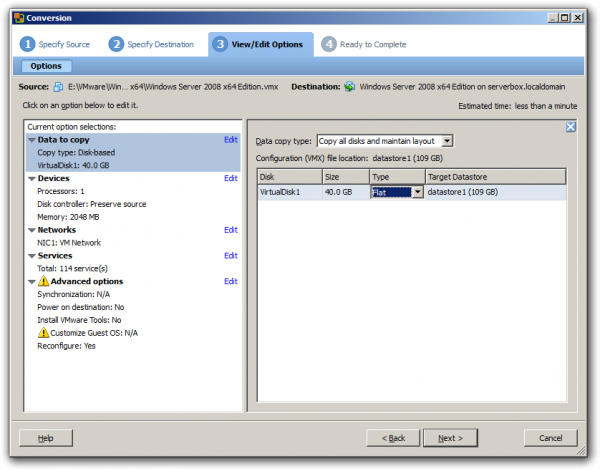Click the Size column header
The width and height of the screenshot is (600, 471).
pos(346,177)
